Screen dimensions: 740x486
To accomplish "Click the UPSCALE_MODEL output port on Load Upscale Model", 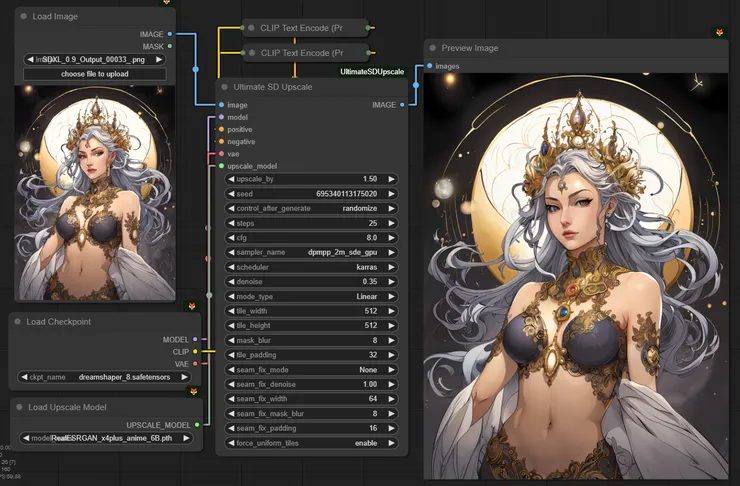I will point(197,424).
